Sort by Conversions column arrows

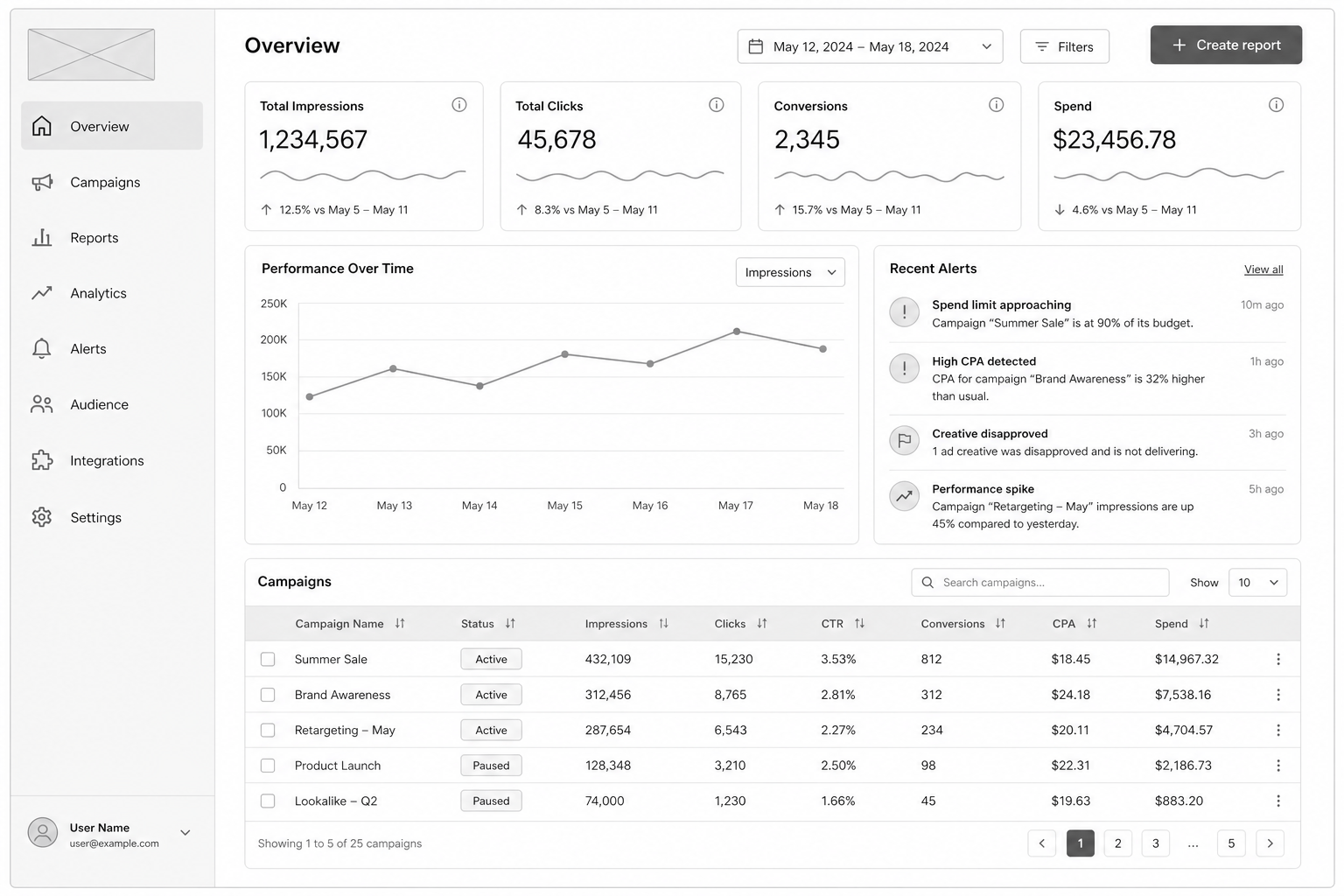[x=1000, y=624]
